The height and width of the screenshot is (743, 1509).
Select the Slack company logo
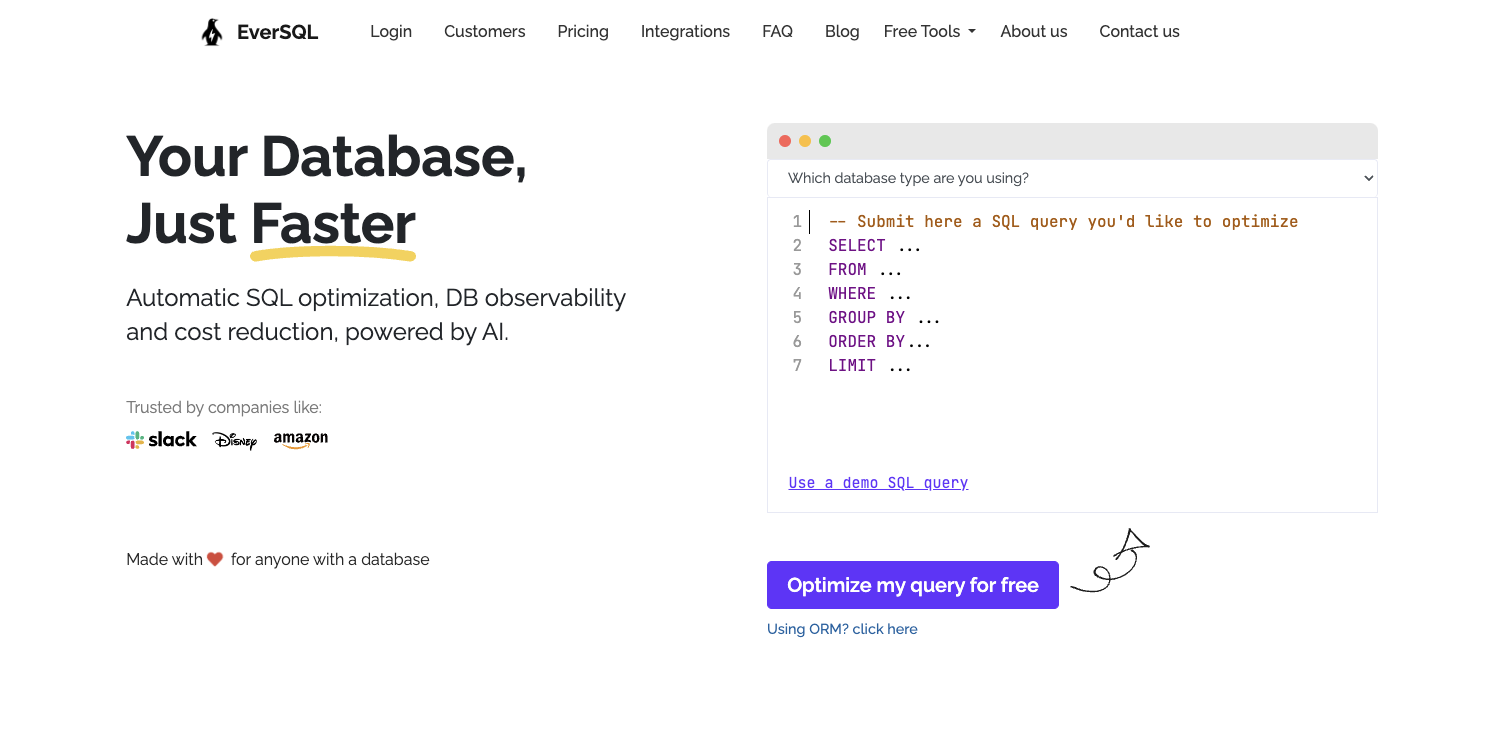click(x=161, y=439)
